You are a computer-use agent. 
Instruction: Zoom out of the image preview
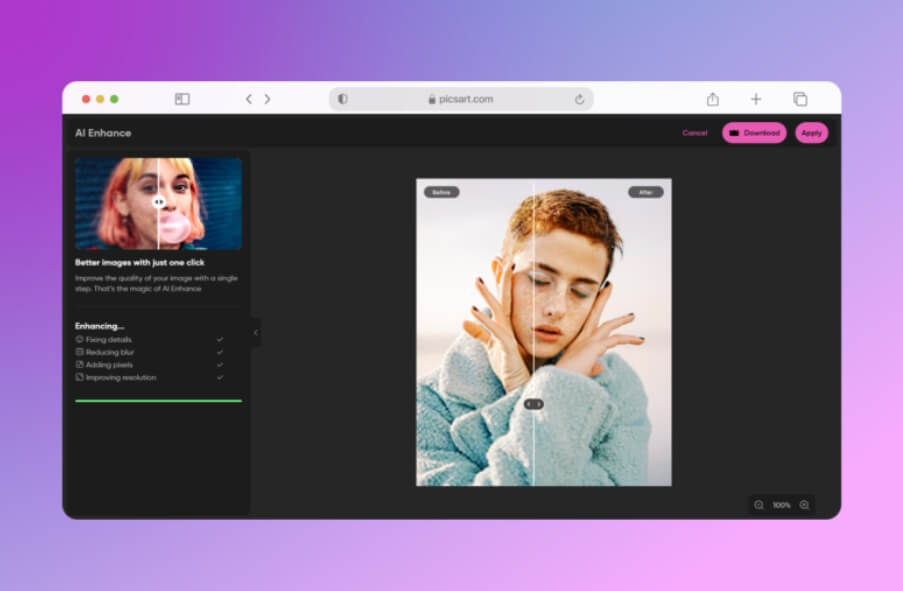point(759,505)
